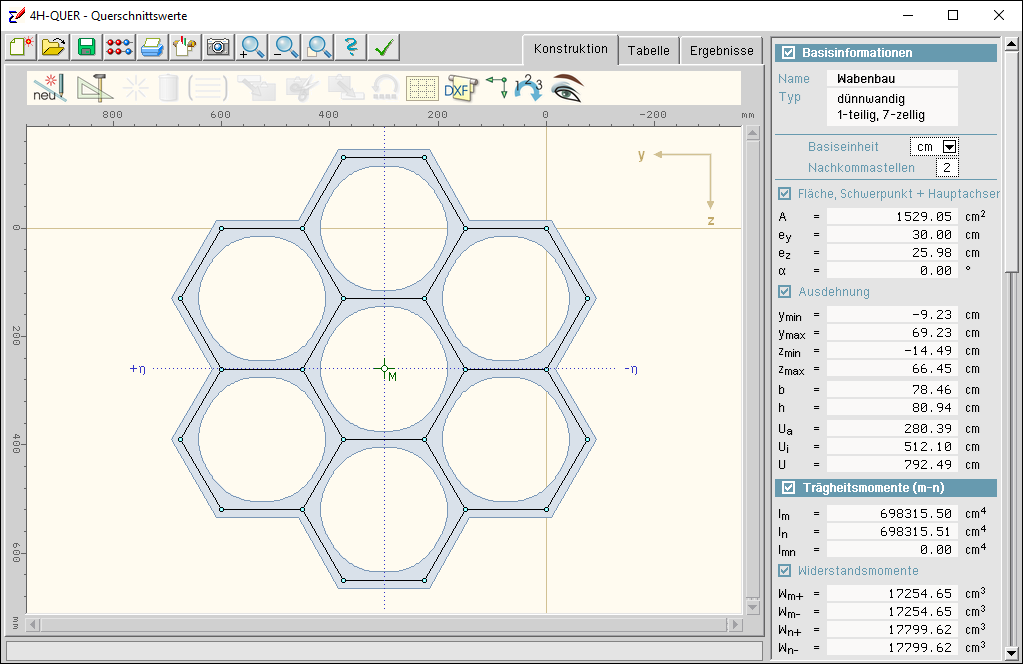Toggle the Fläche, Schwerpunkt + Hauptachsen checkbox
1023x664 pixels.
point(785,194)
